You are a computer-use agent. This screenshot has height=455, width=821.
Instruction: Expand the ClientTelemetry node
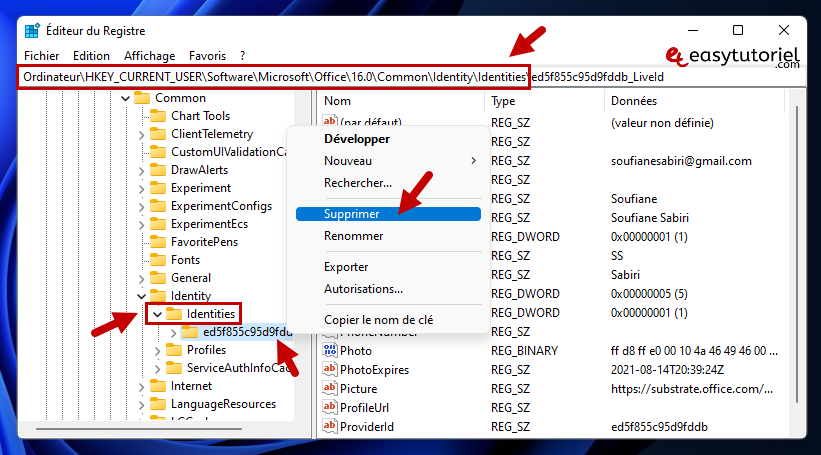(141, 135)
